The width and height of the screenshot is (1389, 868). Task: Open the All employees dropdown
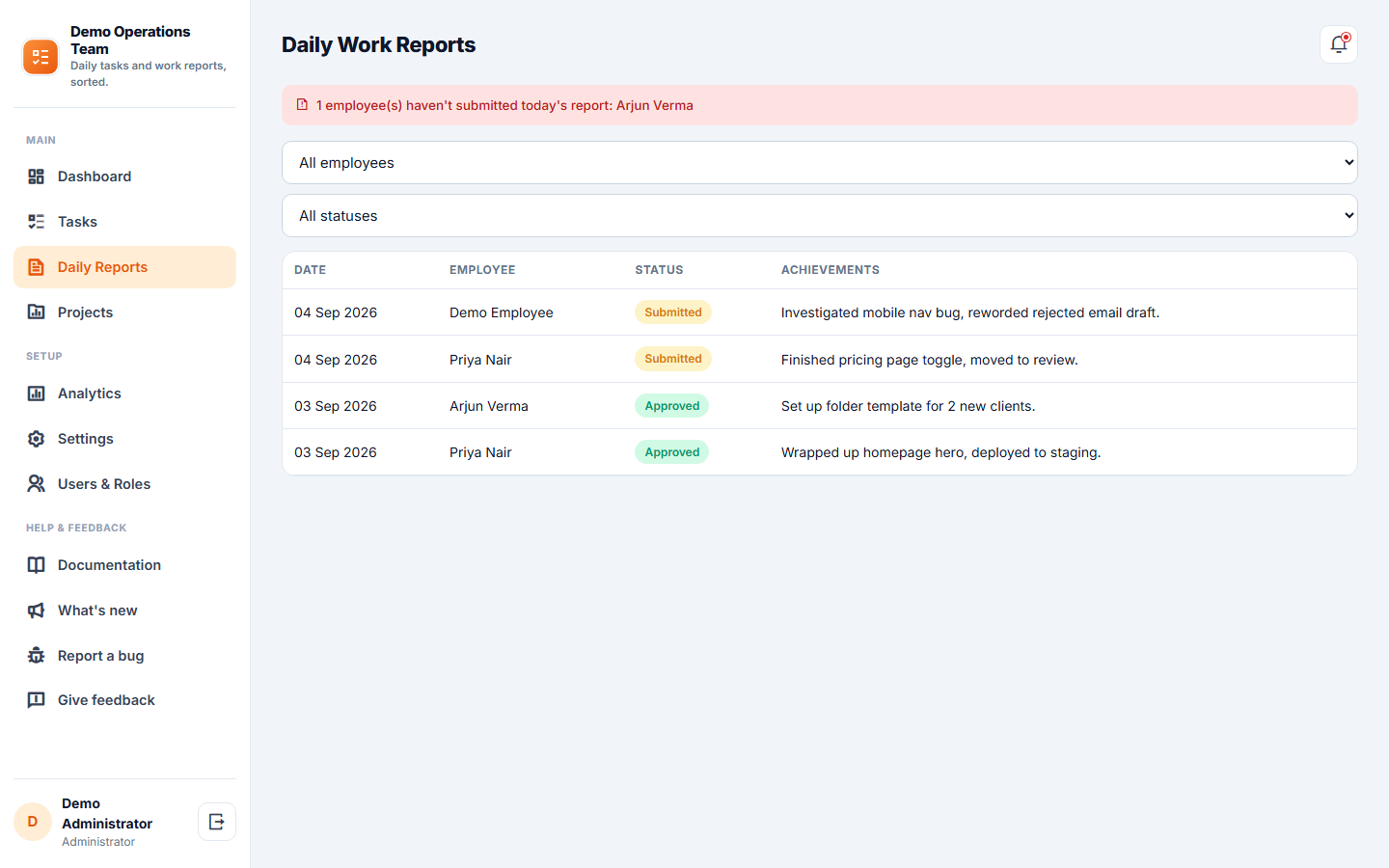820,163
